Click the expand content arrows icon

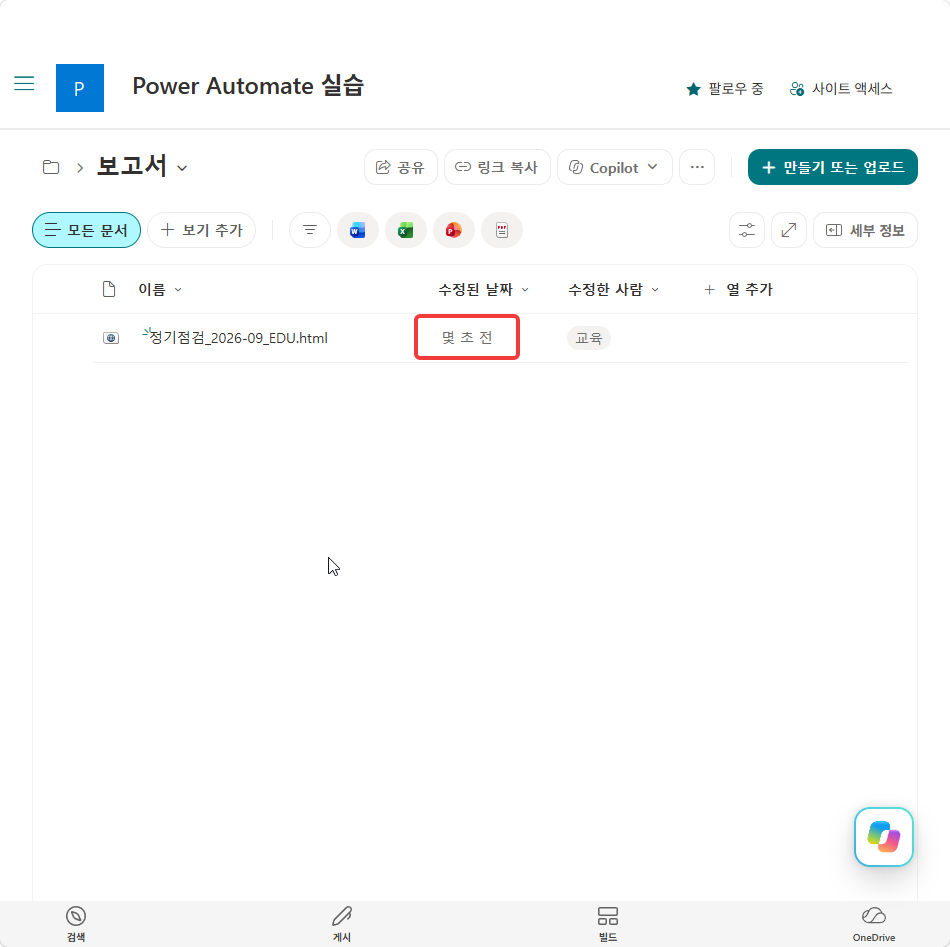(x=789, y=230)
